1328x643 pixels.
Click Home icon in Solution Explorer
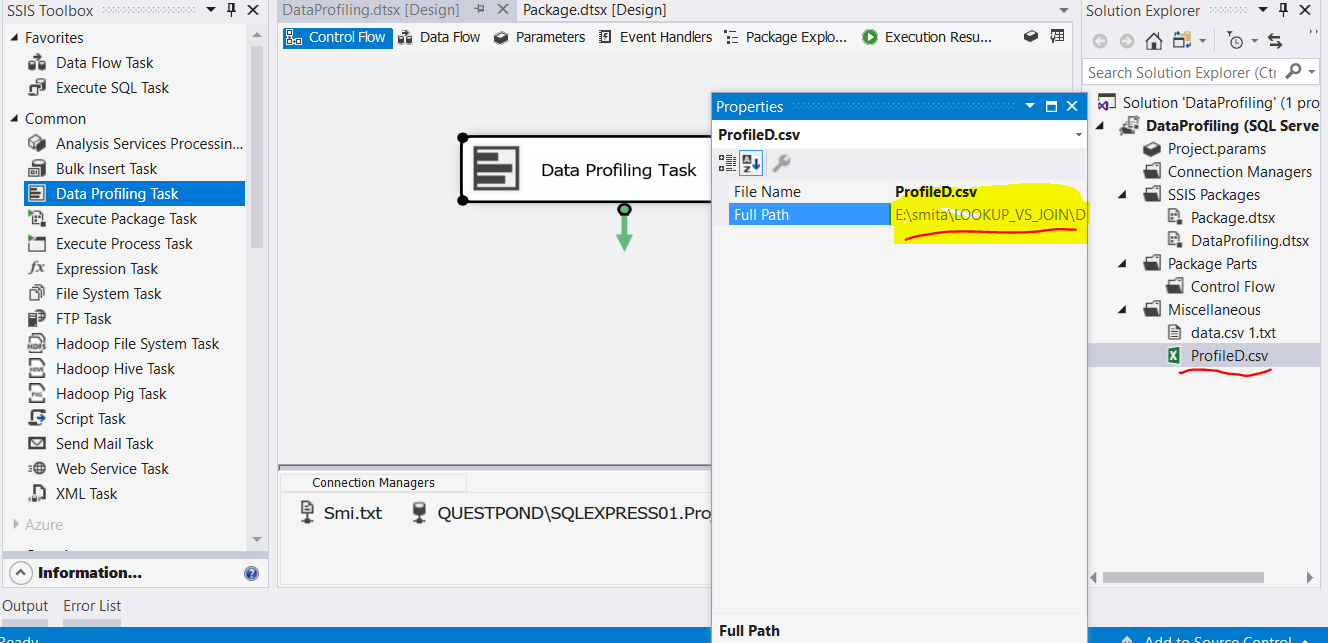point(1154,41)
